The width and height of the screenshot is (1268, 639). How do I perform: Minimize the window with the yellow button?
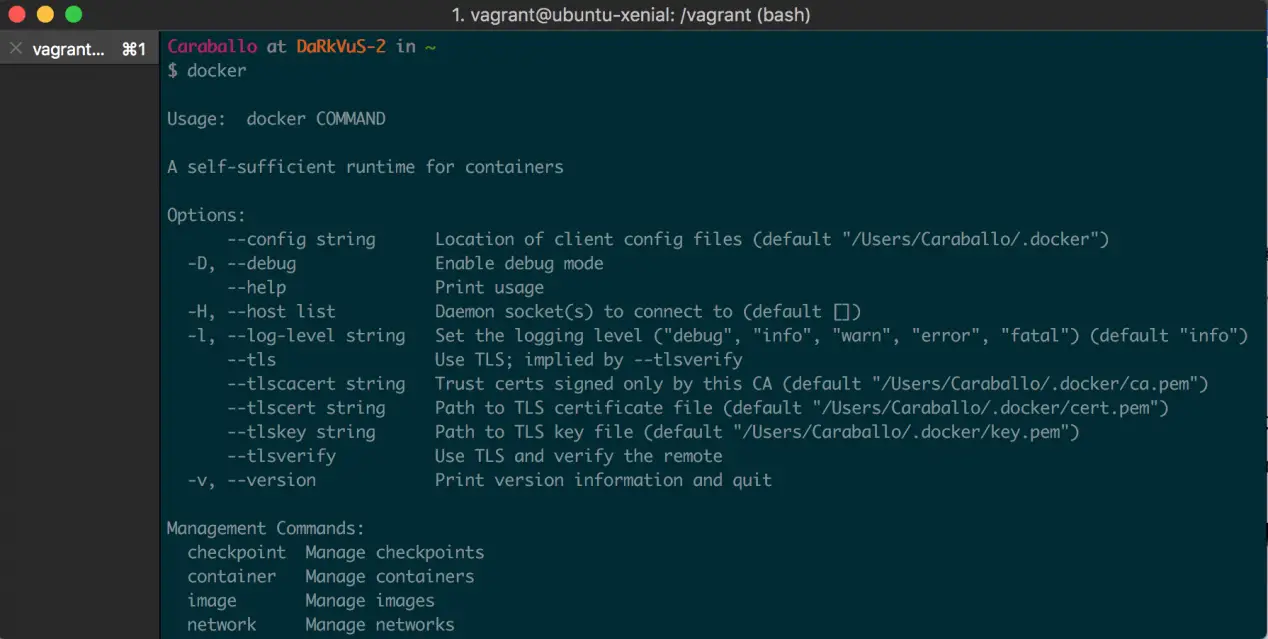[45, 15]
